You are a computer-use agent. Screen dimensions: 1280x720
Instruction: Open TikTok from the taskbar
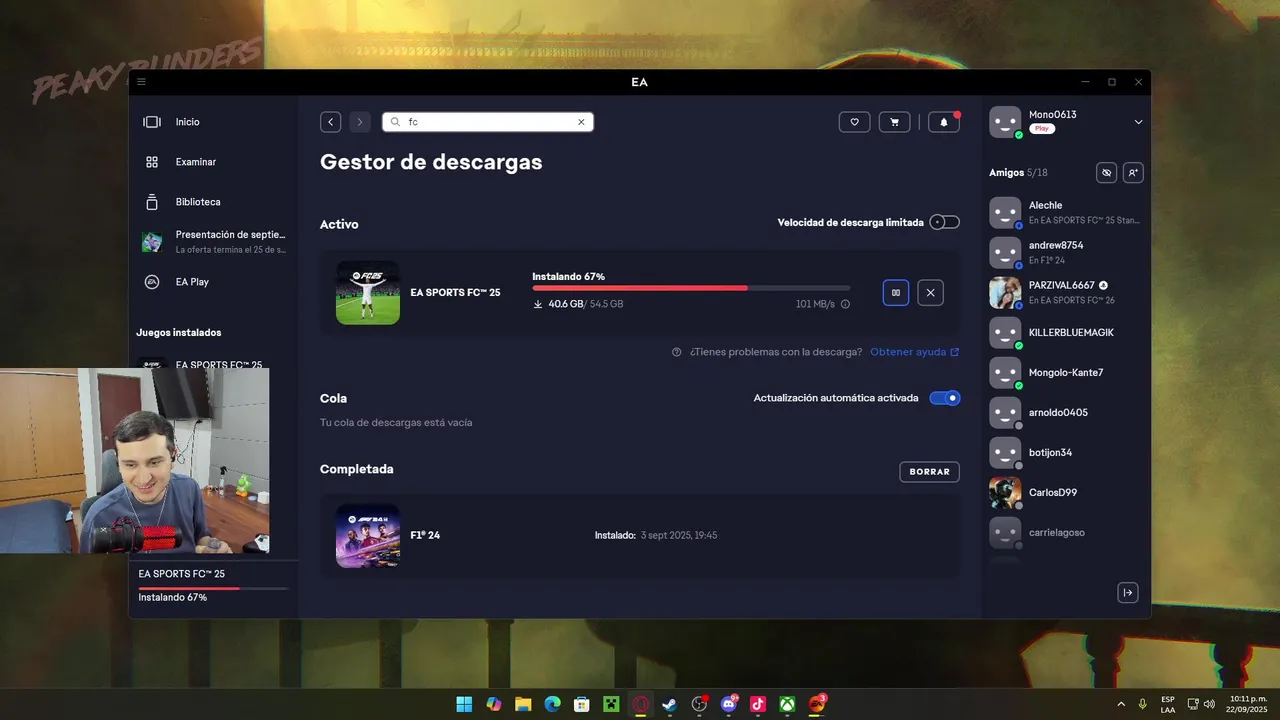[x=758, y=704]
